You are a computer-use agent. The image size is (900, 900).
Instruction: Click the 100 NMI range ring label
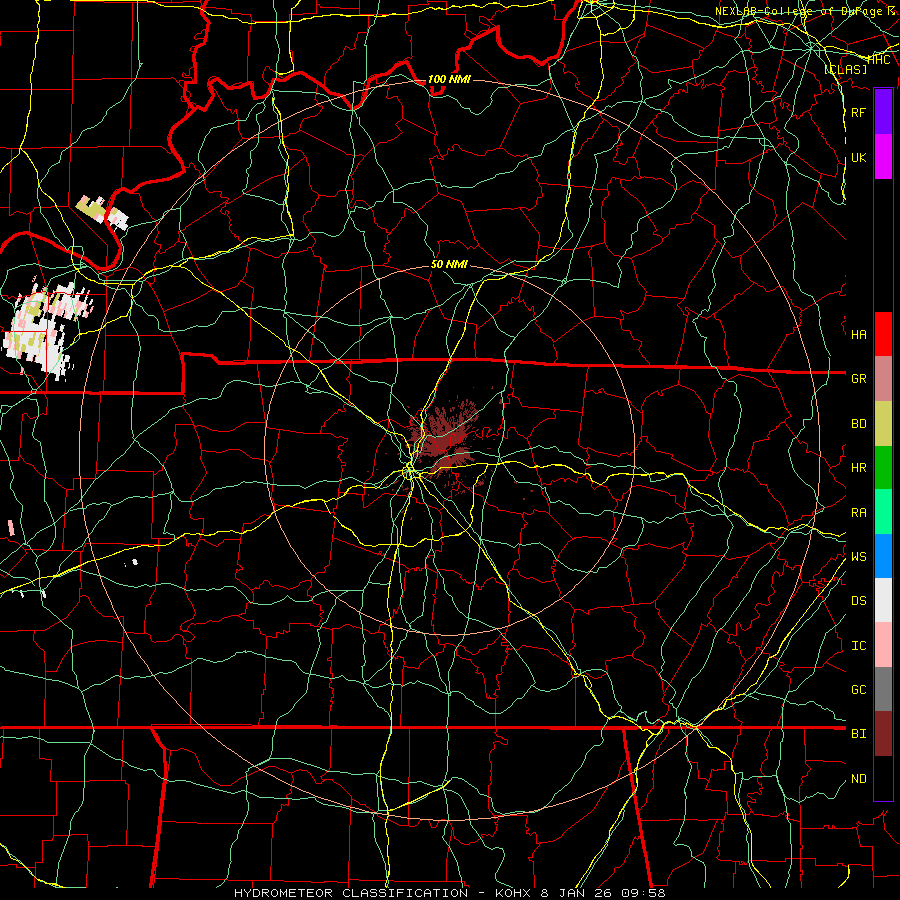[x=449, y=79]
